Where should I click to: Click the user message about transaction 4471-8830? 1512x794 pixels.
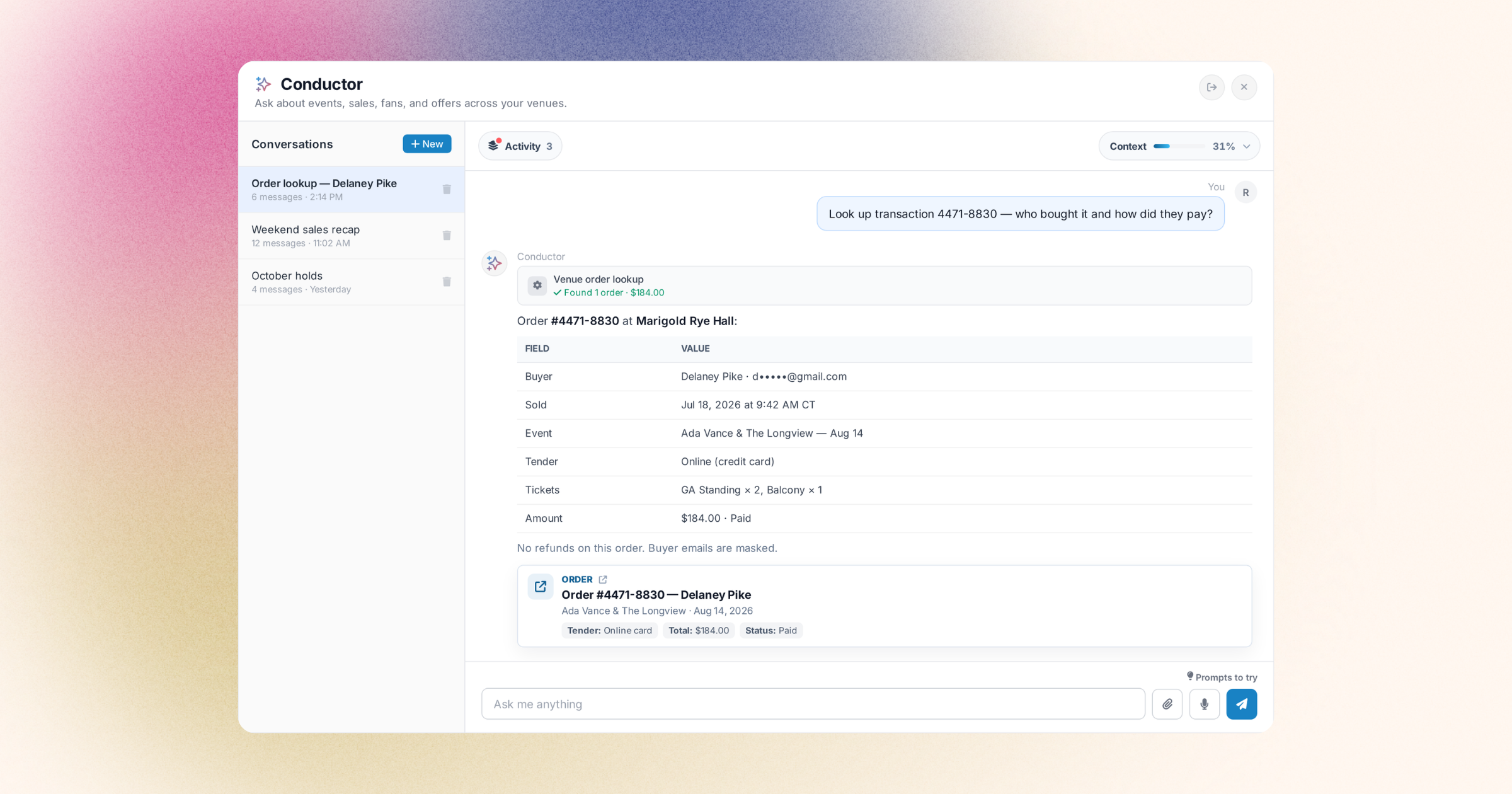tap(1020, 214)
